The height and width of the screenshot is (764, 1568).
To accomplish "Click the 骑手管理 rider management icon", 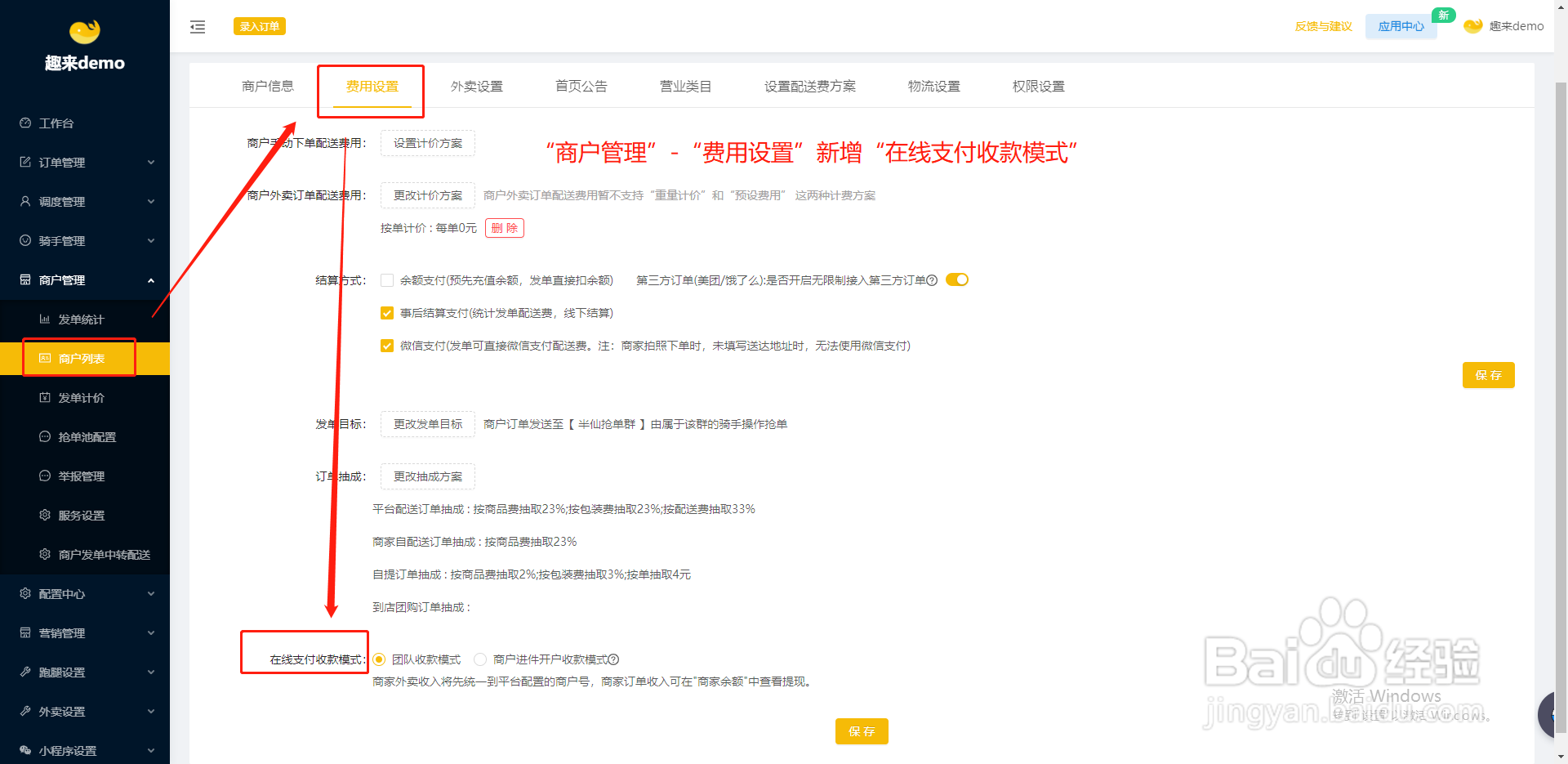I will click(24, 240).
